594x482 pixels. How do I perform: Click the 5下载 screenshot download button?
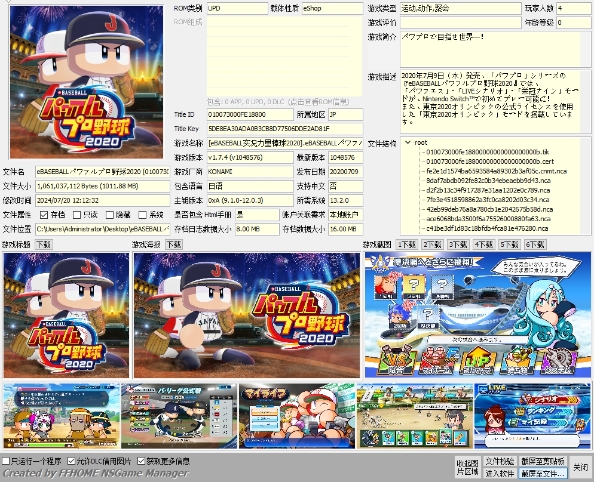pyautogui.click(x=509, y=244)
